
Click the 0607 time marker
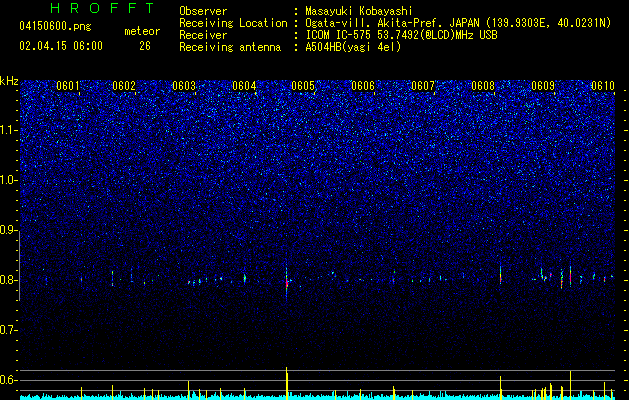pyautogui.click(x=423, y=86)
